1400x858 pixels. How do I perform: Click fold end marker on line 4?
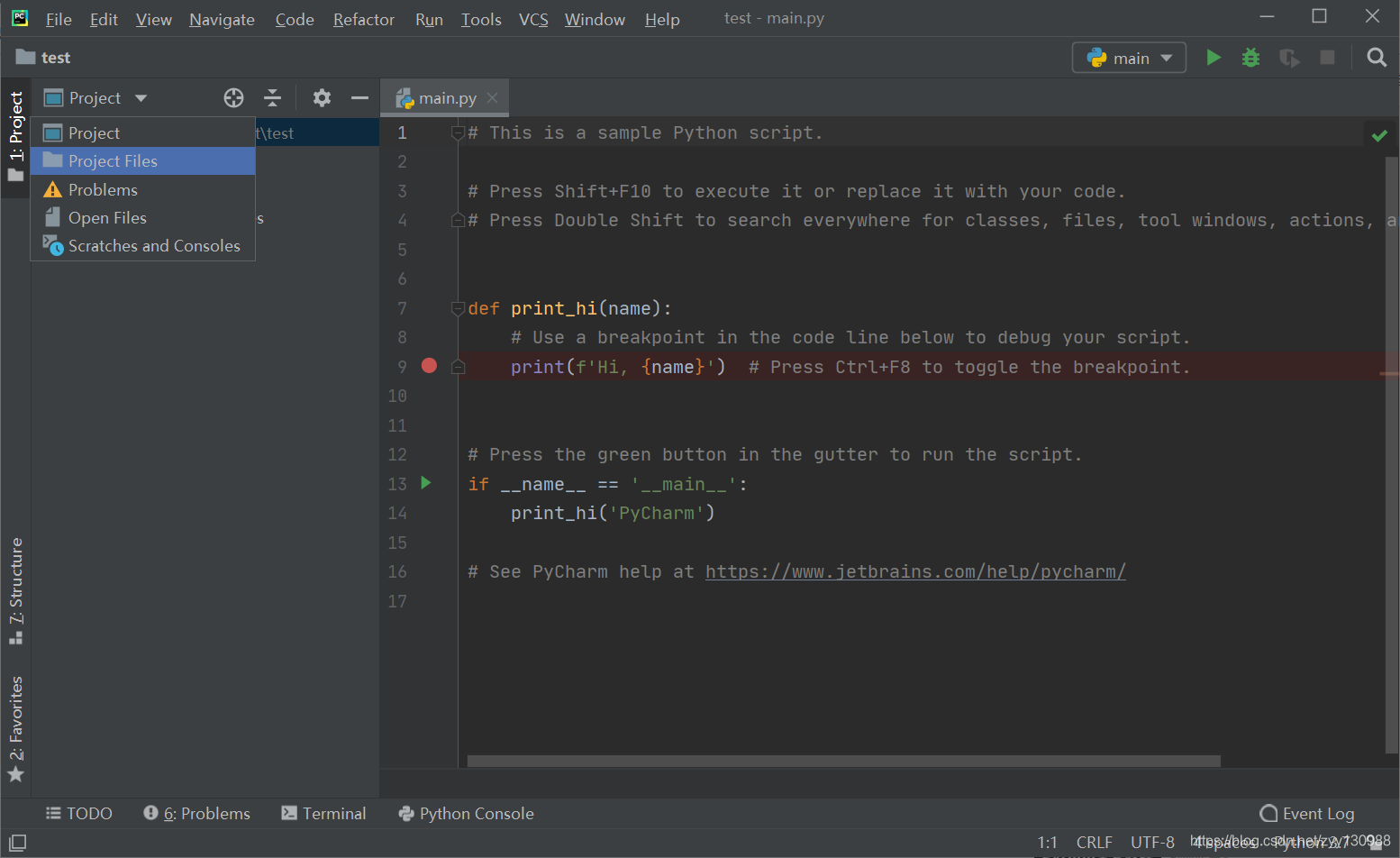point(458,220)
